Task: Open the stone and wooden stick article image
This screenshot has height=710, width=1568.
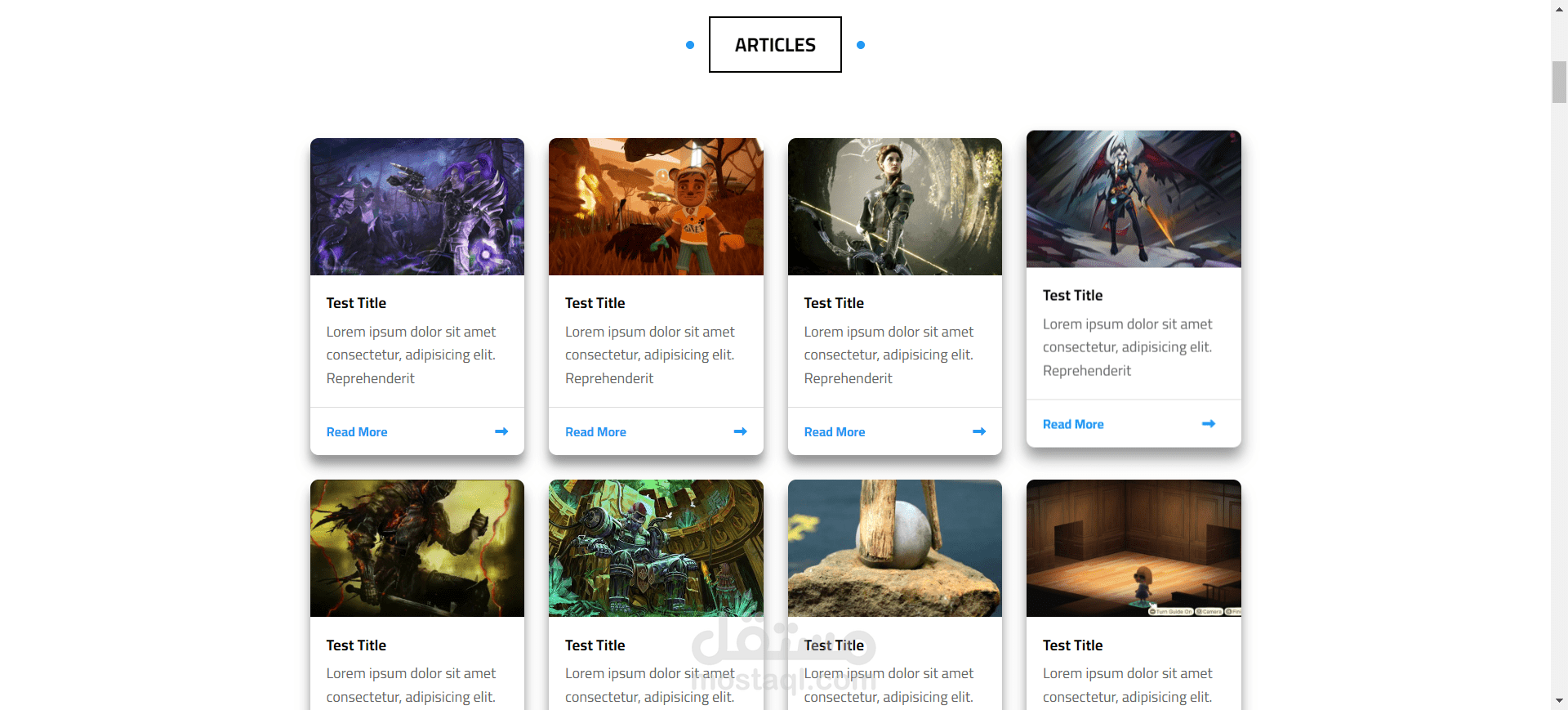Action: (x=895, y=548)
